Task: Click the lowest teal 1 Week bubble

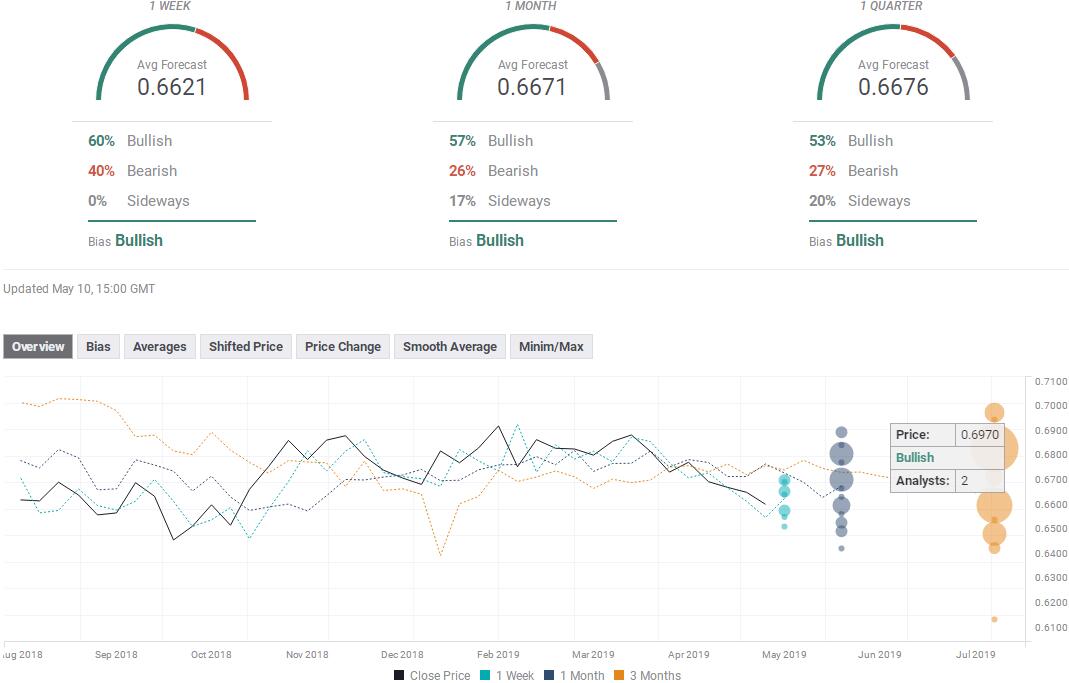Action: click(784, 526)
